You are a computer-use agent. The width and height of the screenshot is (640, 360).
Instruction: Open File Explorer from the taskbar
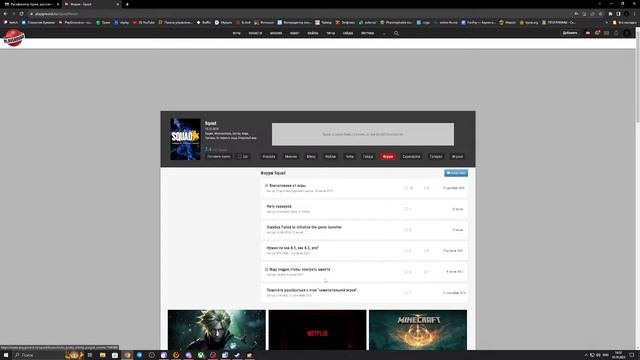point(102,355)
